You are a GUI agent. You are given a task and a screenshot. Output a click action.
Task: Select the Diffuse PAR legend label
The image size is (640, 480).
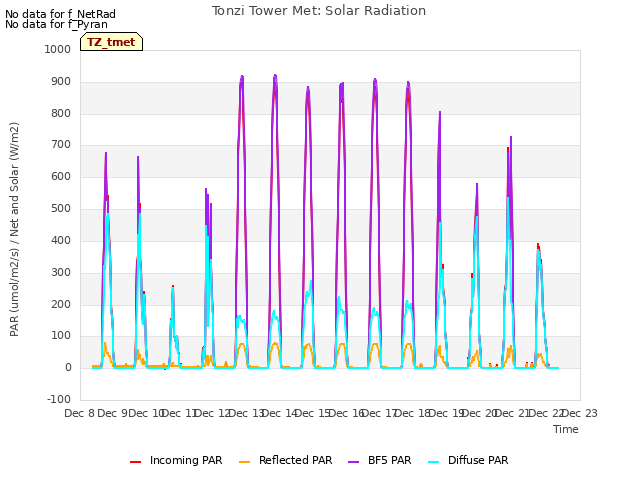point(478,460)
